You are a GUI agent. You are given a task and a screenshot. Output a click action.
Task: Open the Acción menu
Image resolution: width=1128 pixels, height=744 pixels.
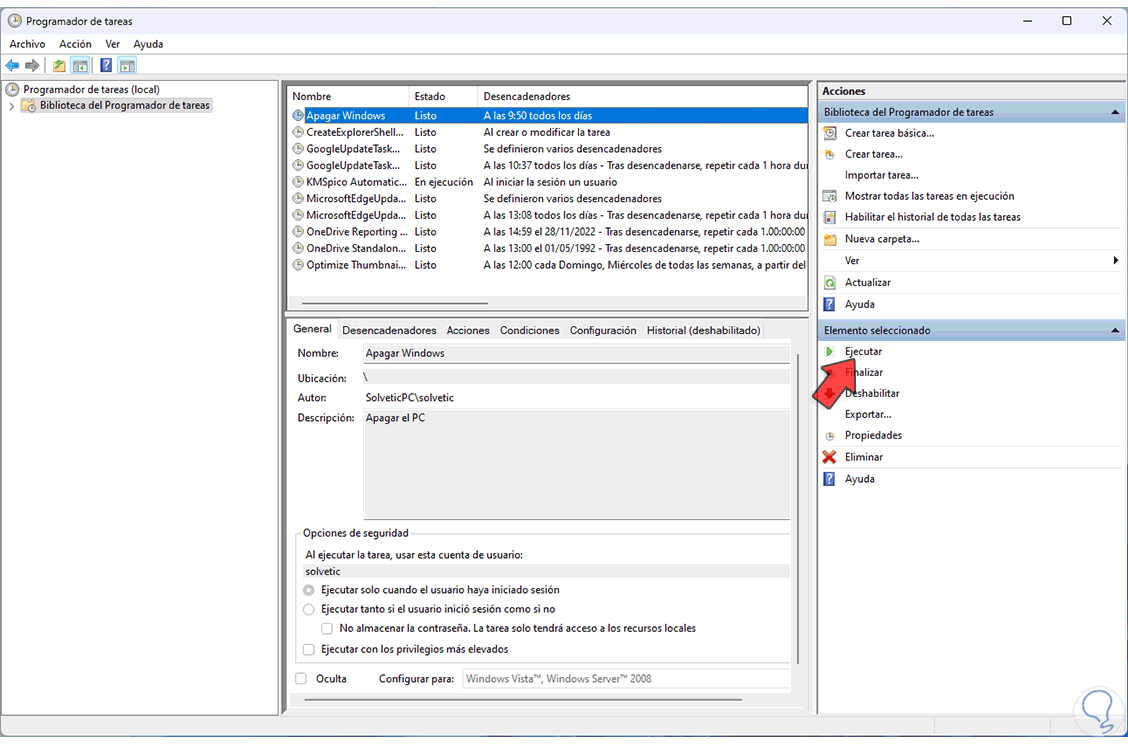point(75,44)
